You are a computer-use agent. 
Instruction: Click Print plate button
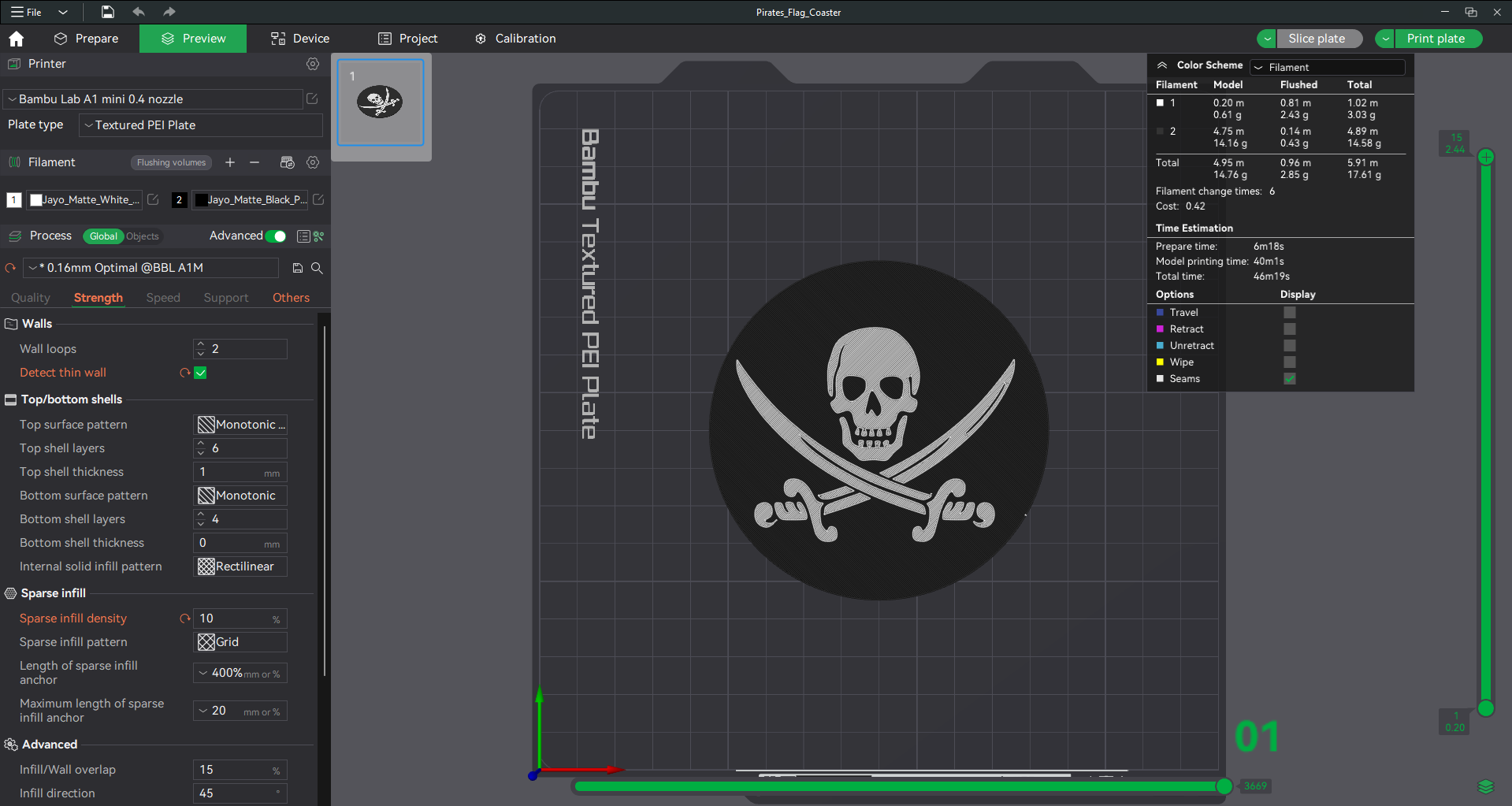[1438, 39]
